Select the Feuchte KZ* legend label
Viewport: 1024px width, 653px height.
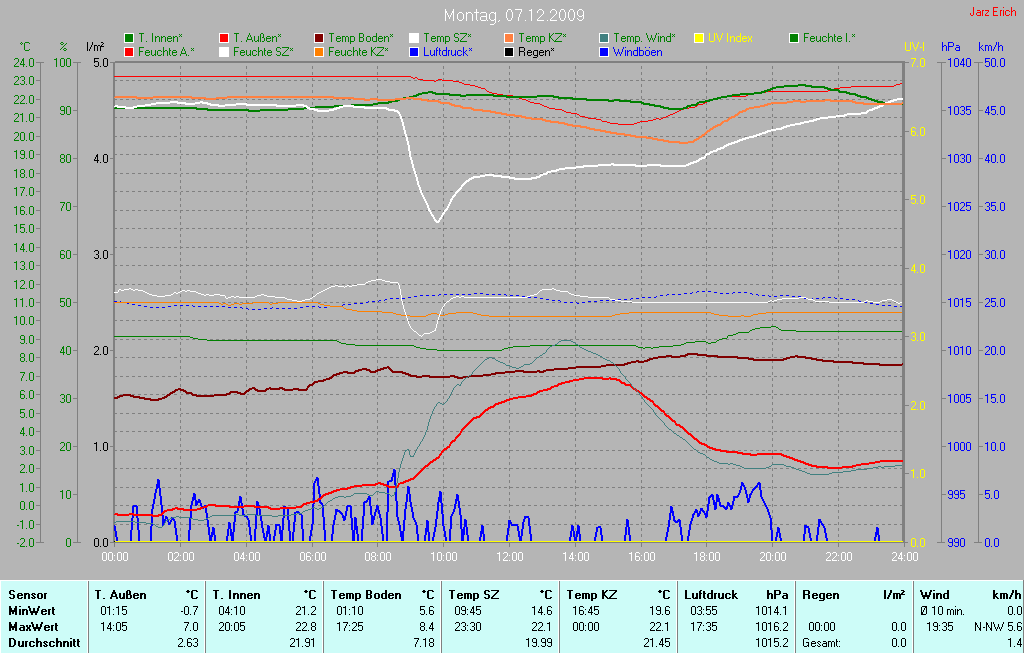click(x=359, y=52)
